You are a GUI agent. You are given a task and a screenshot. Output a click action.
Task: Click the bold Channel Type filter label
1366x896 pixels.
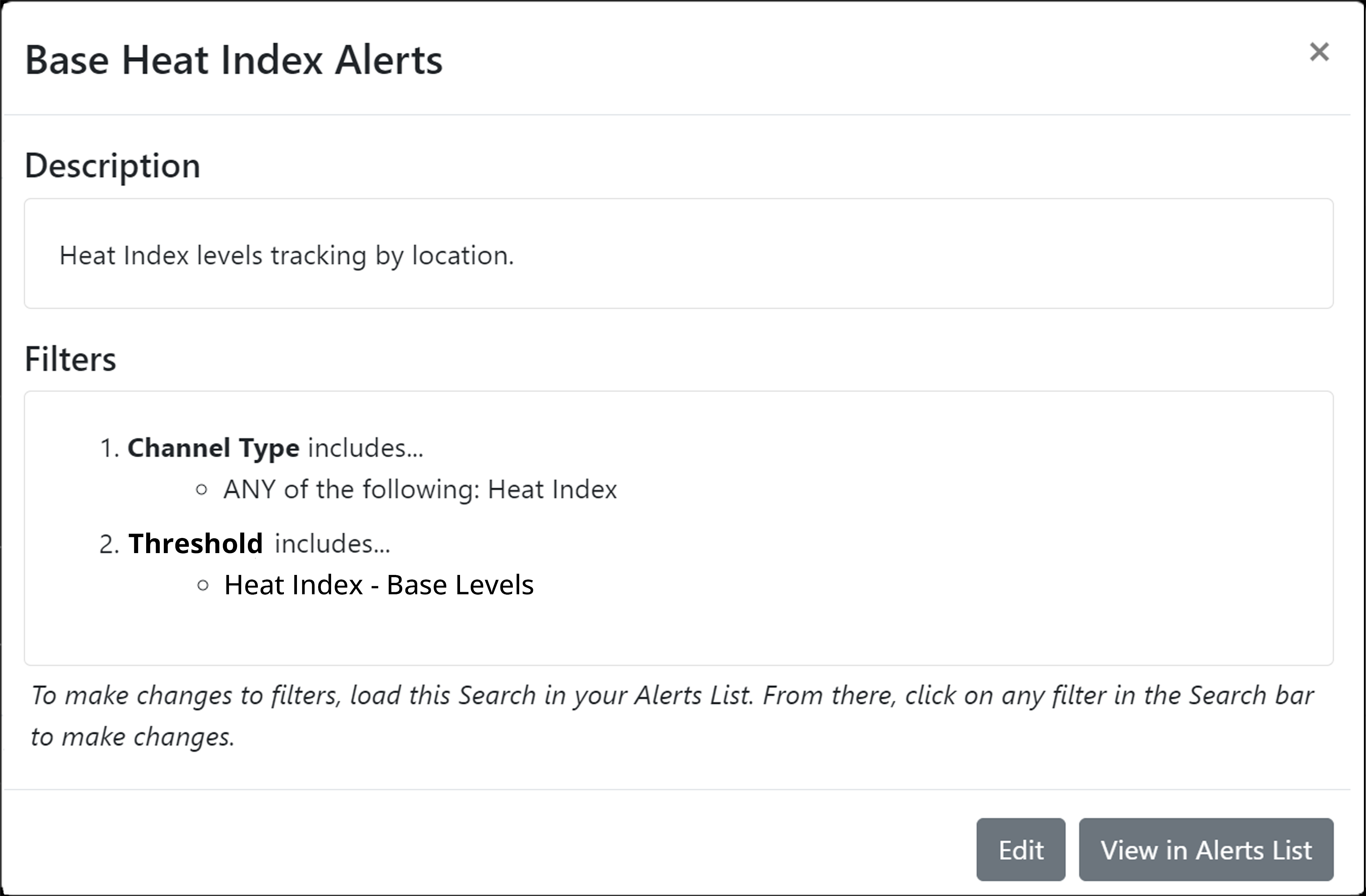(x=213, y=447)
